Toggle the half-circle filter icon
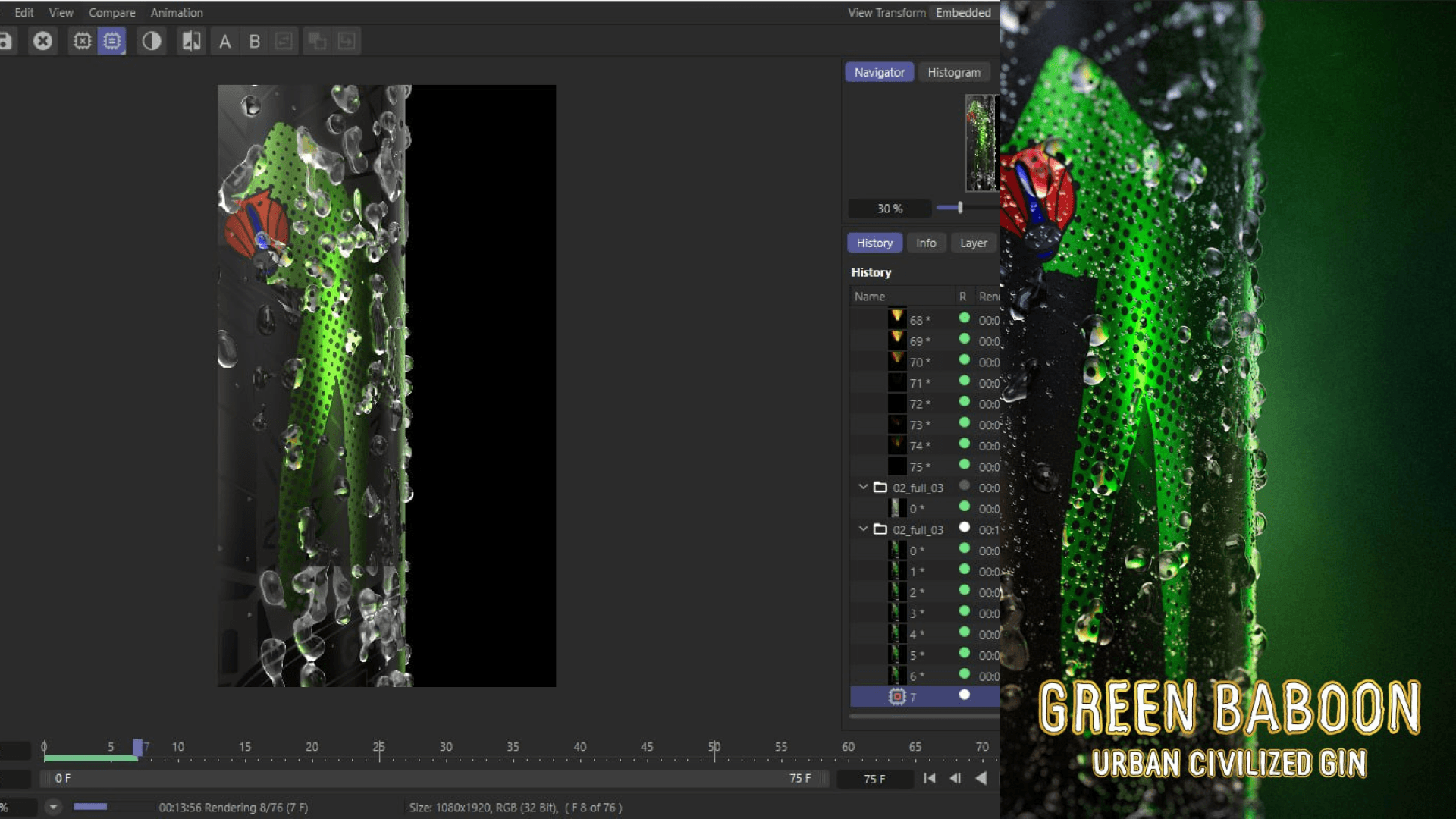This screenshot has height=819, width=1456. tap(152, 41)
